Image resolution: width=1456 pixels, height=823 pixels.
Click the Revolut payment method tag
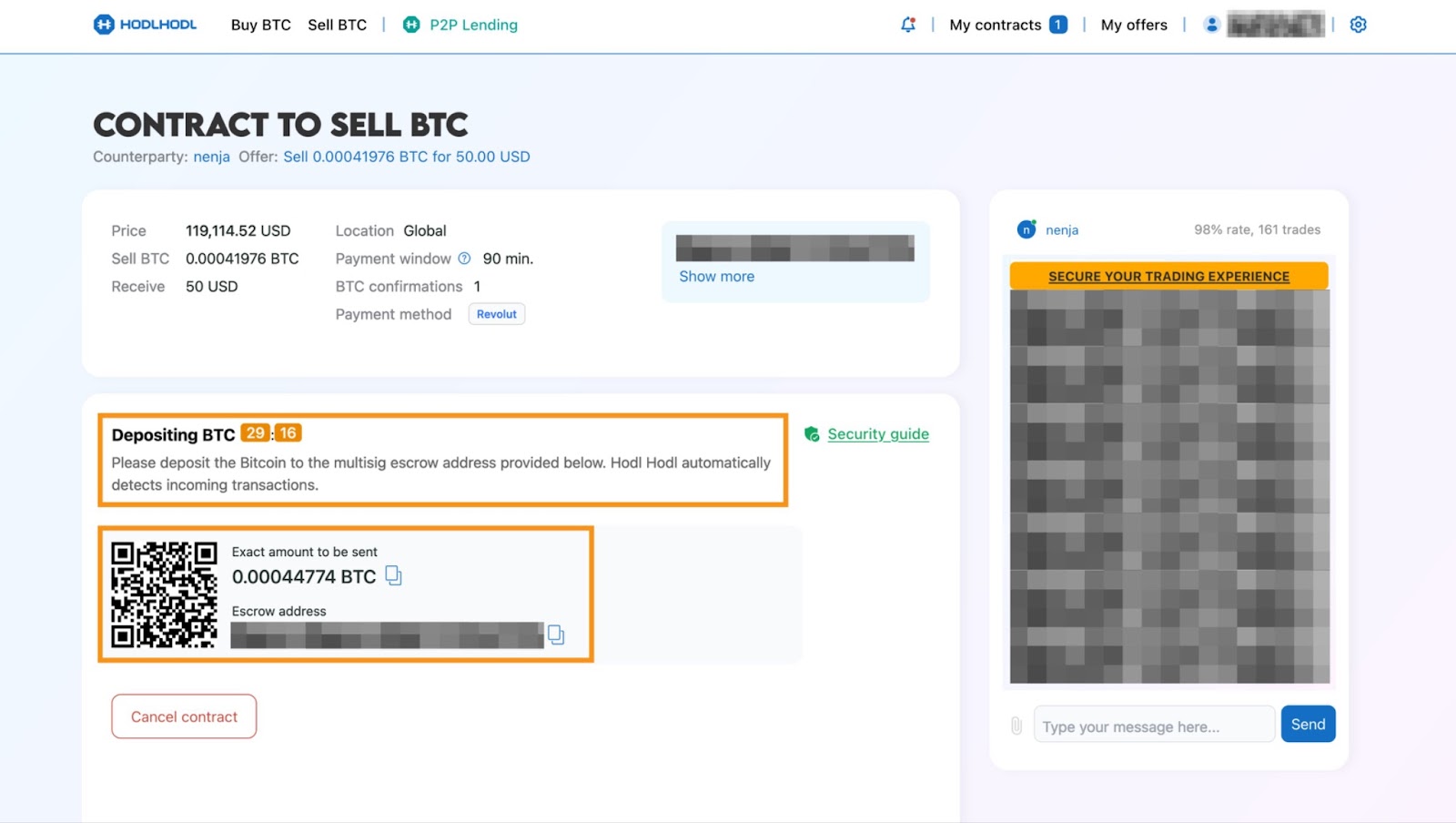(x=497, y=314)
